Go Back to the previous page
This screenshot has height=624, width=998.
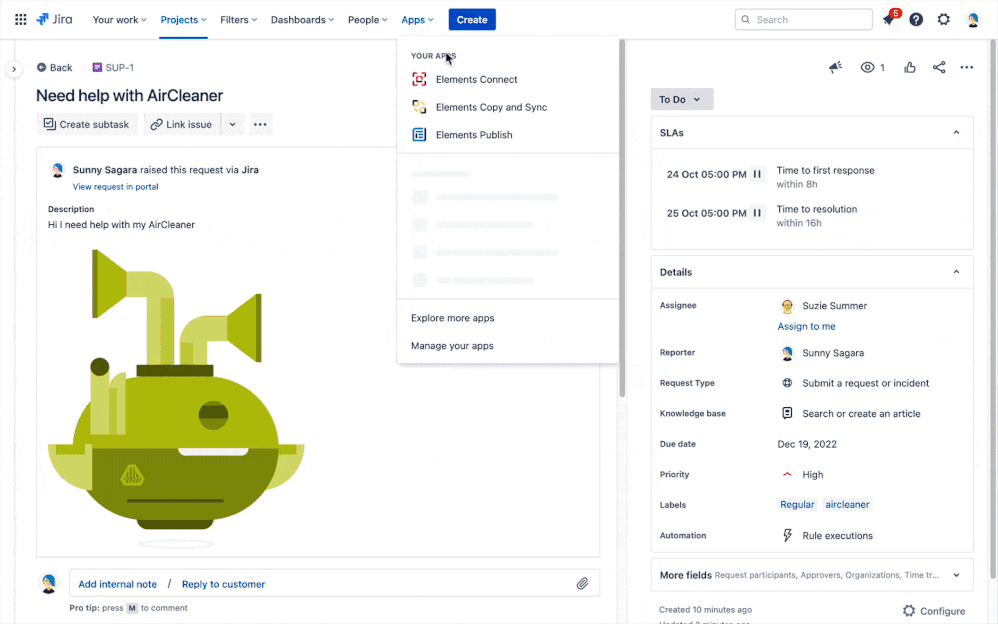[x=54, y=67]
